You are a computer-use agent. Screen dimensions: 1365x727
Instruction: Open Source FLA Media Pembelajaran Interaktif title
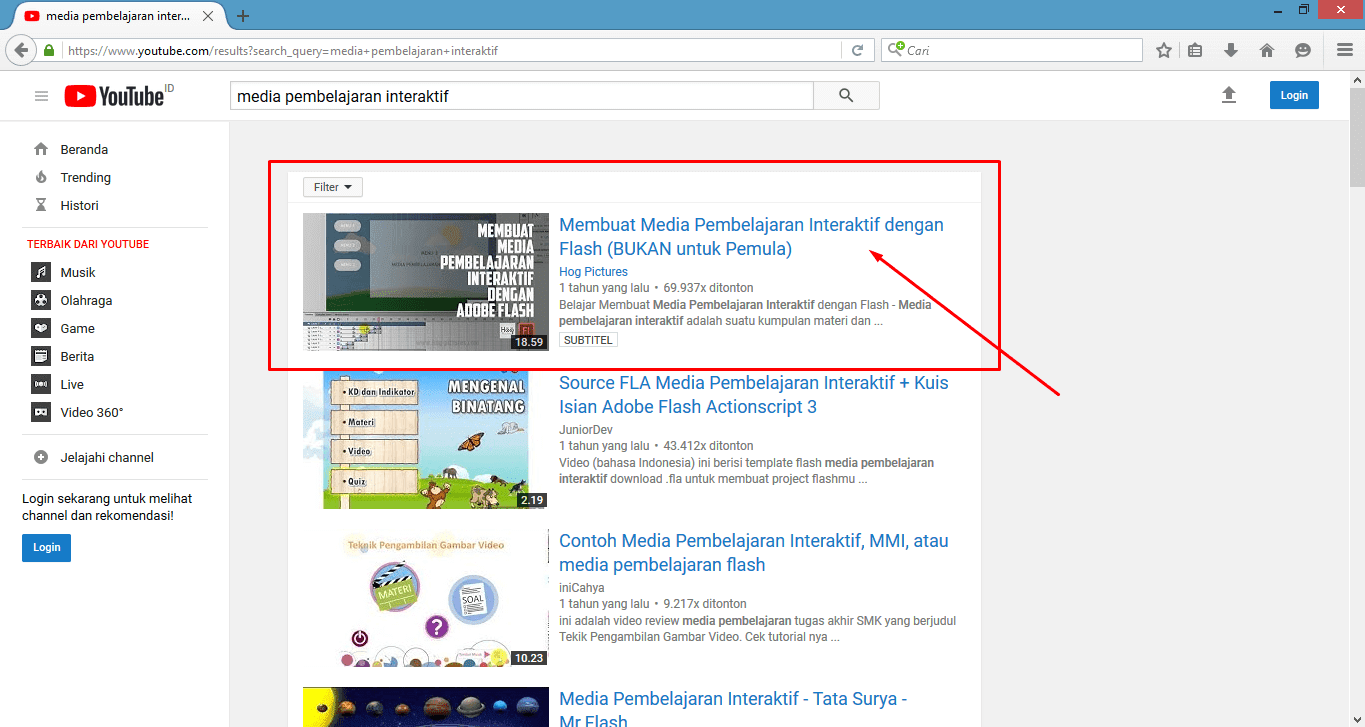(754, 395)
